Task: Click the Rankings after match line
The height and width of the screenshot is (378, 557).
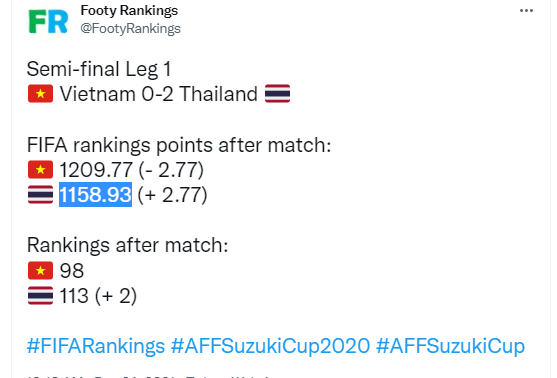Action: [x=128, y=245]
